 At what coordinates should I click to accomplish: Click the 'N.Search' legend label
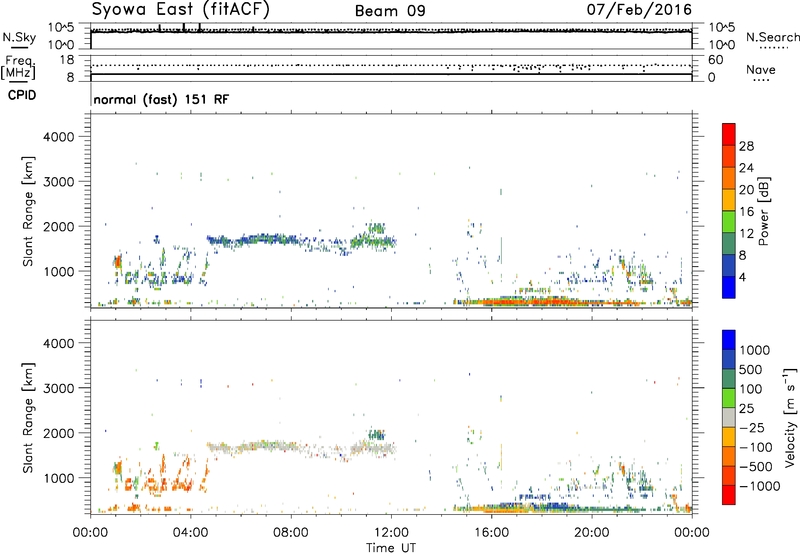tap(773, 37)
